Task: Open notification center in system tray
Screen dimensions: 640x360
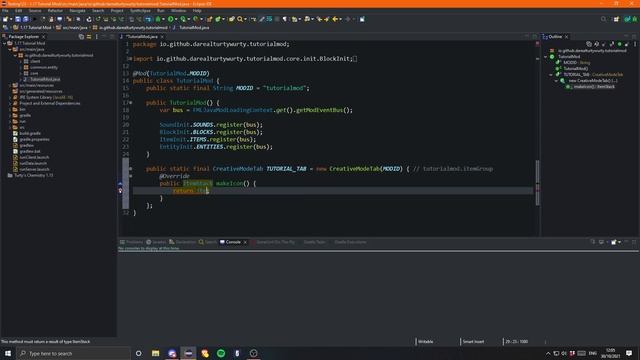Action: [x=629, y=353]
